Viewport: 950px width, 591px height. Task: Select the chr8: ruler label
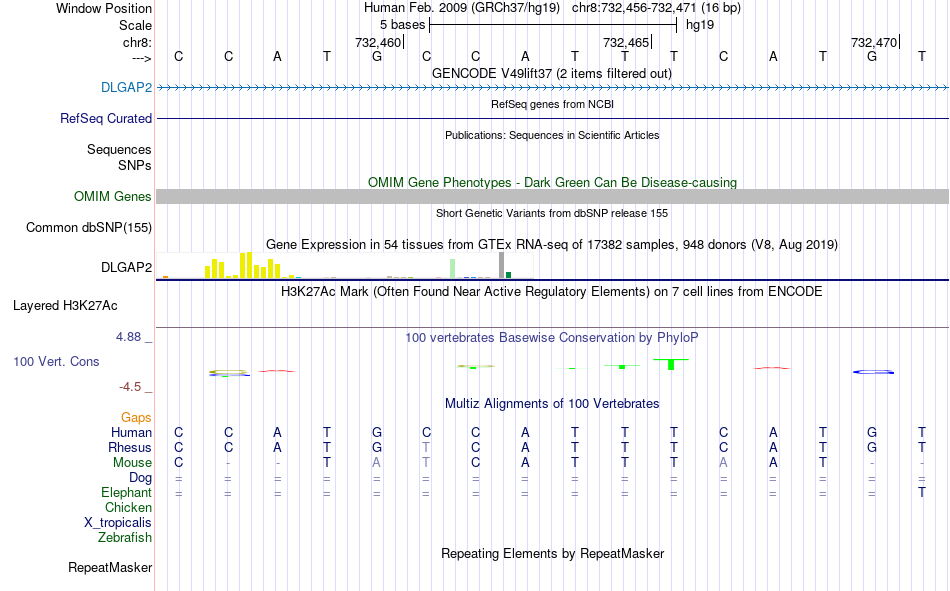pyautogui.click(x=137, y=42)
